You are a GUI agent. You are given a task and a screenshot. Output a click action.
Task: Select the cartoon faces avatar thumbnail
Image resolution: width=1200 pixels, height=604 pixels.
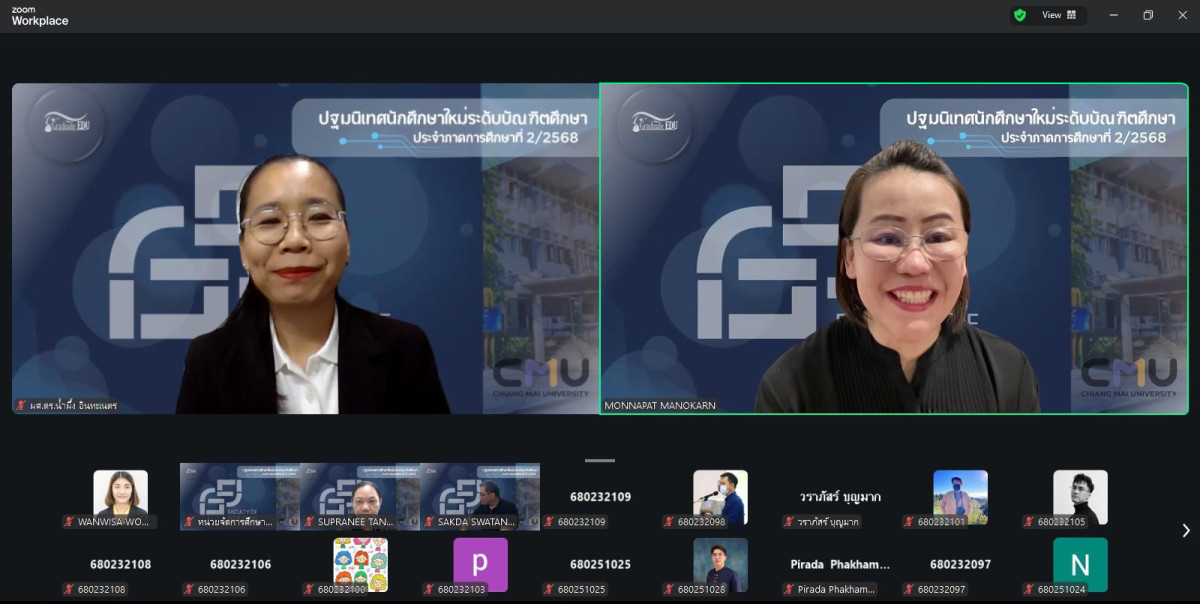pyautogui.click(x=360, y=564)
